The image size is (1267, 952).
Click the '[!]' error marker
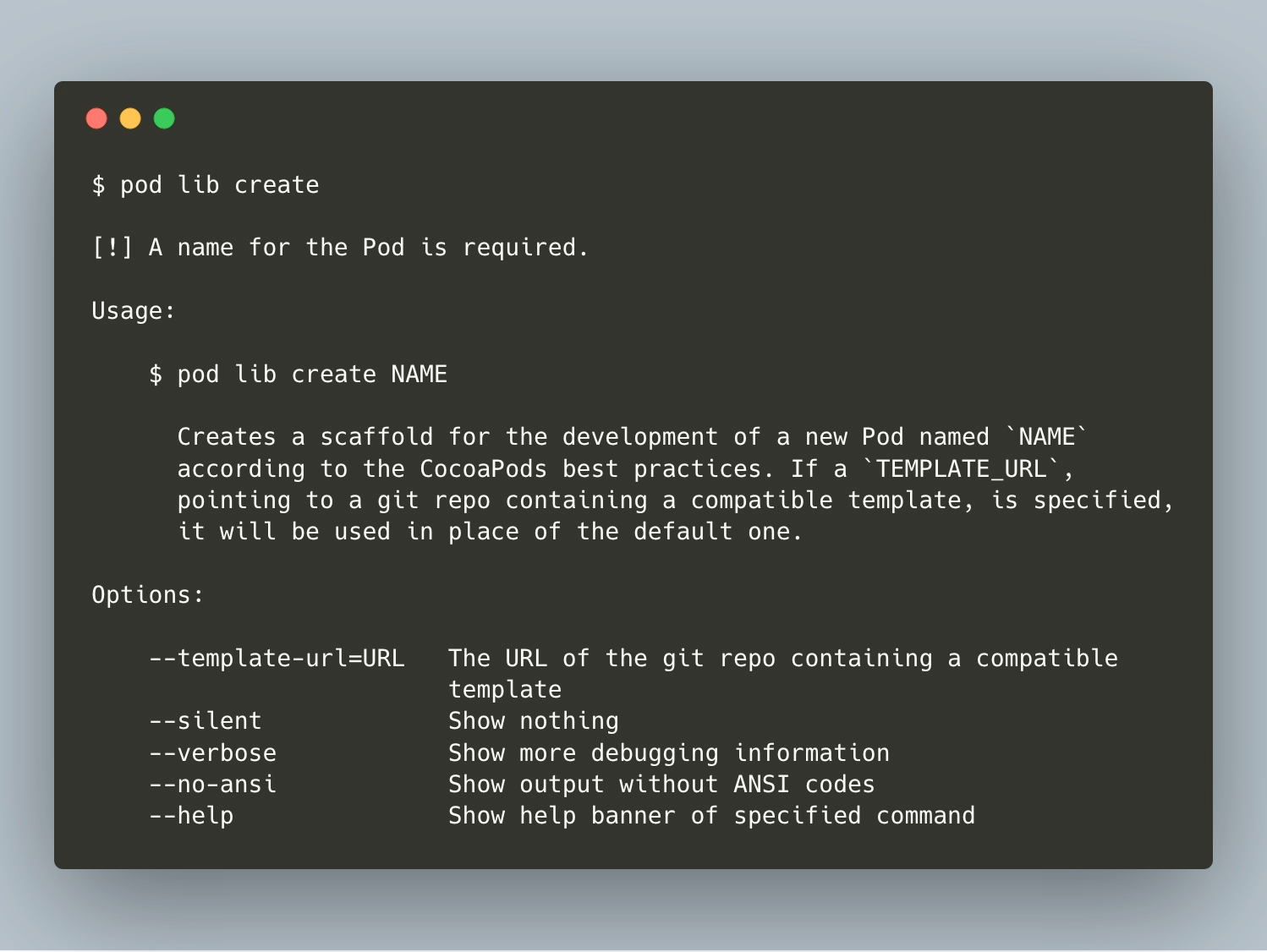[112, 248]
